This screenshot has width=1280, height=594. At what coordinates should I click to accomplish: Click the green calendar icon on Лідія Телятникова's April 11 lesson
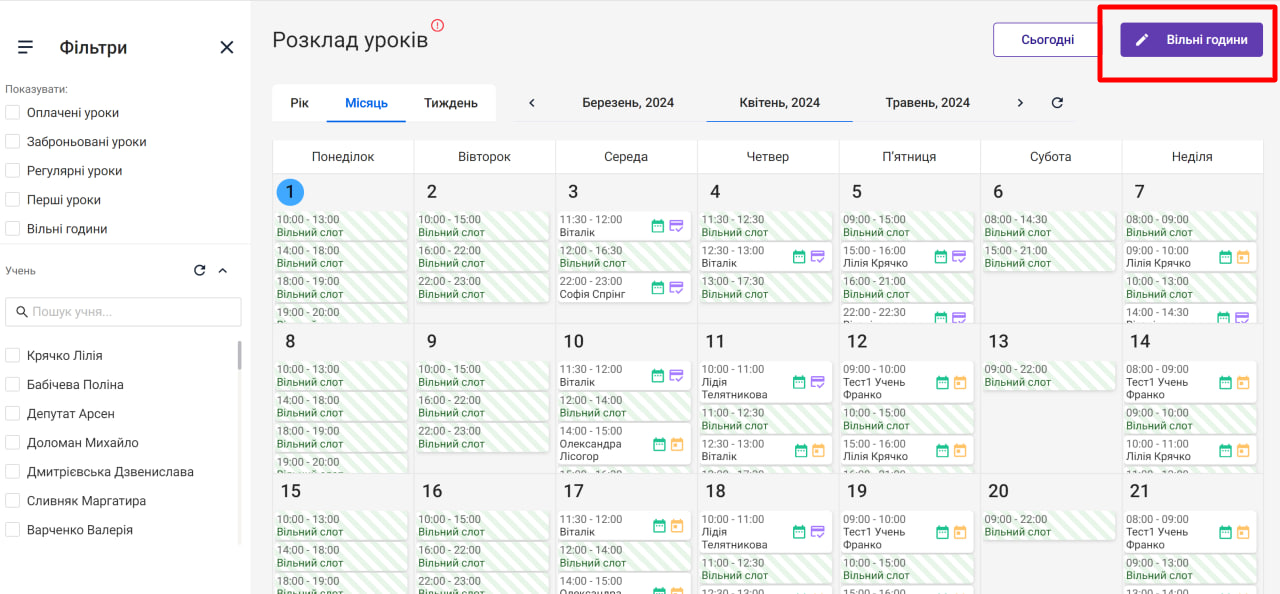(x=799, y=382)
